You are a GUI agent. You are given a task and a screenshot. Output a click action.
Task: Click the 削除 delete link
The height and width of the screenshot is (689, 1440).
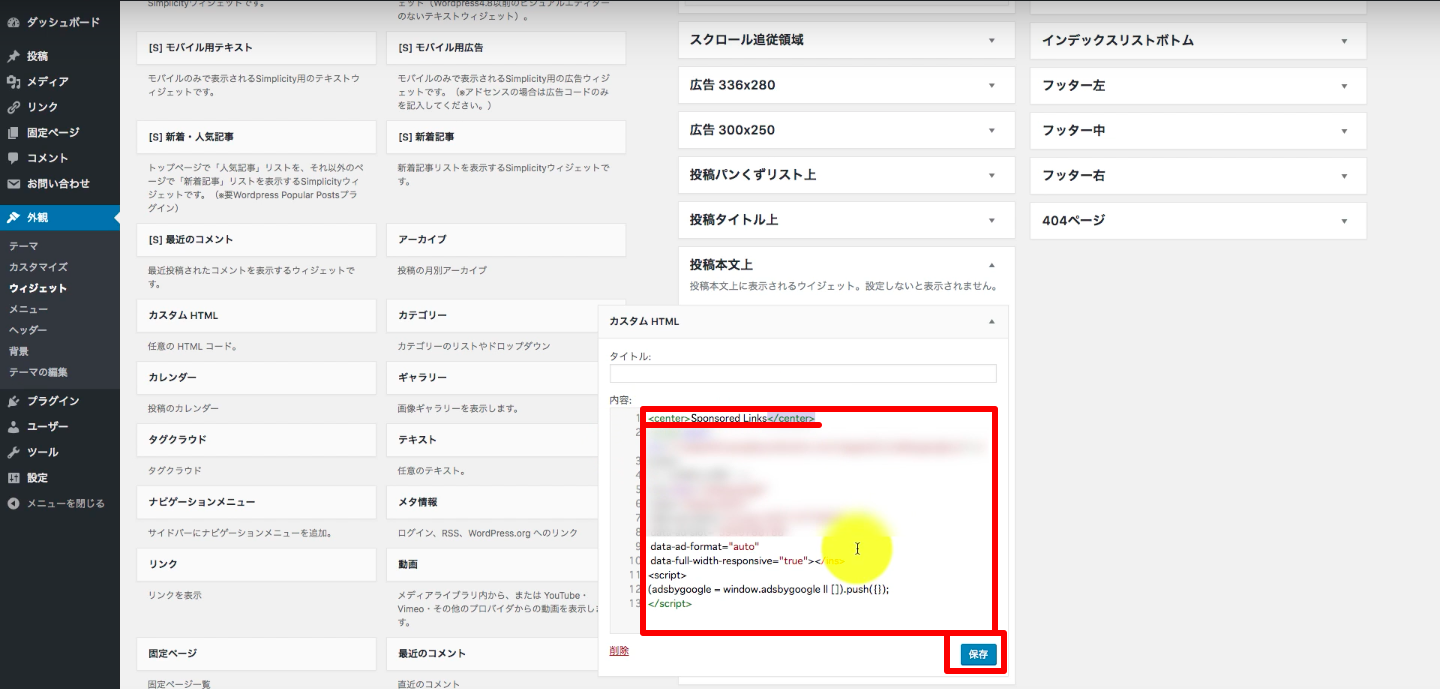coord(619,651)
